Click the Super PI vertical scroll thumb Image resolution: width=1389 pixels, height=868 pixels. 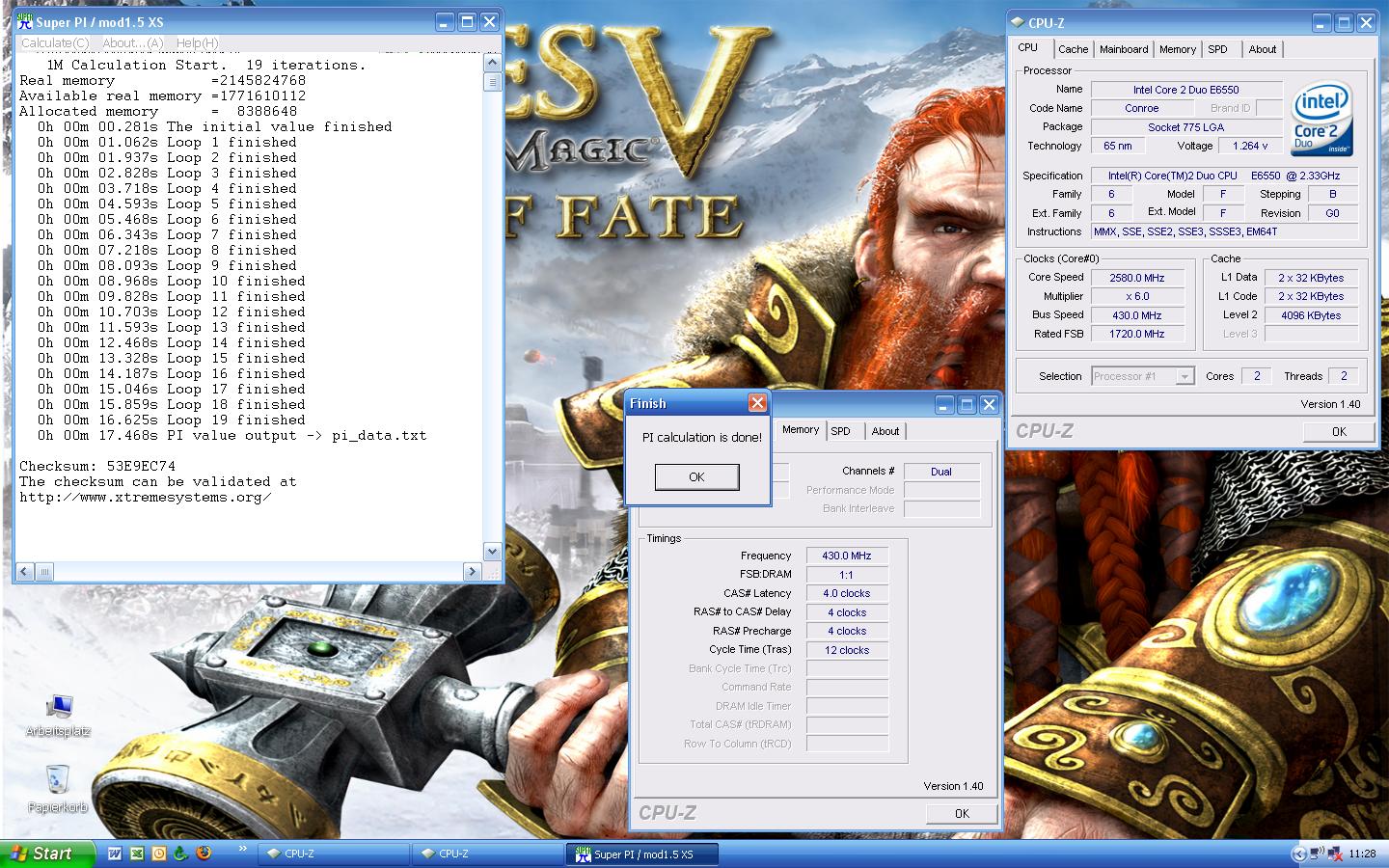(x=492, y=82)
